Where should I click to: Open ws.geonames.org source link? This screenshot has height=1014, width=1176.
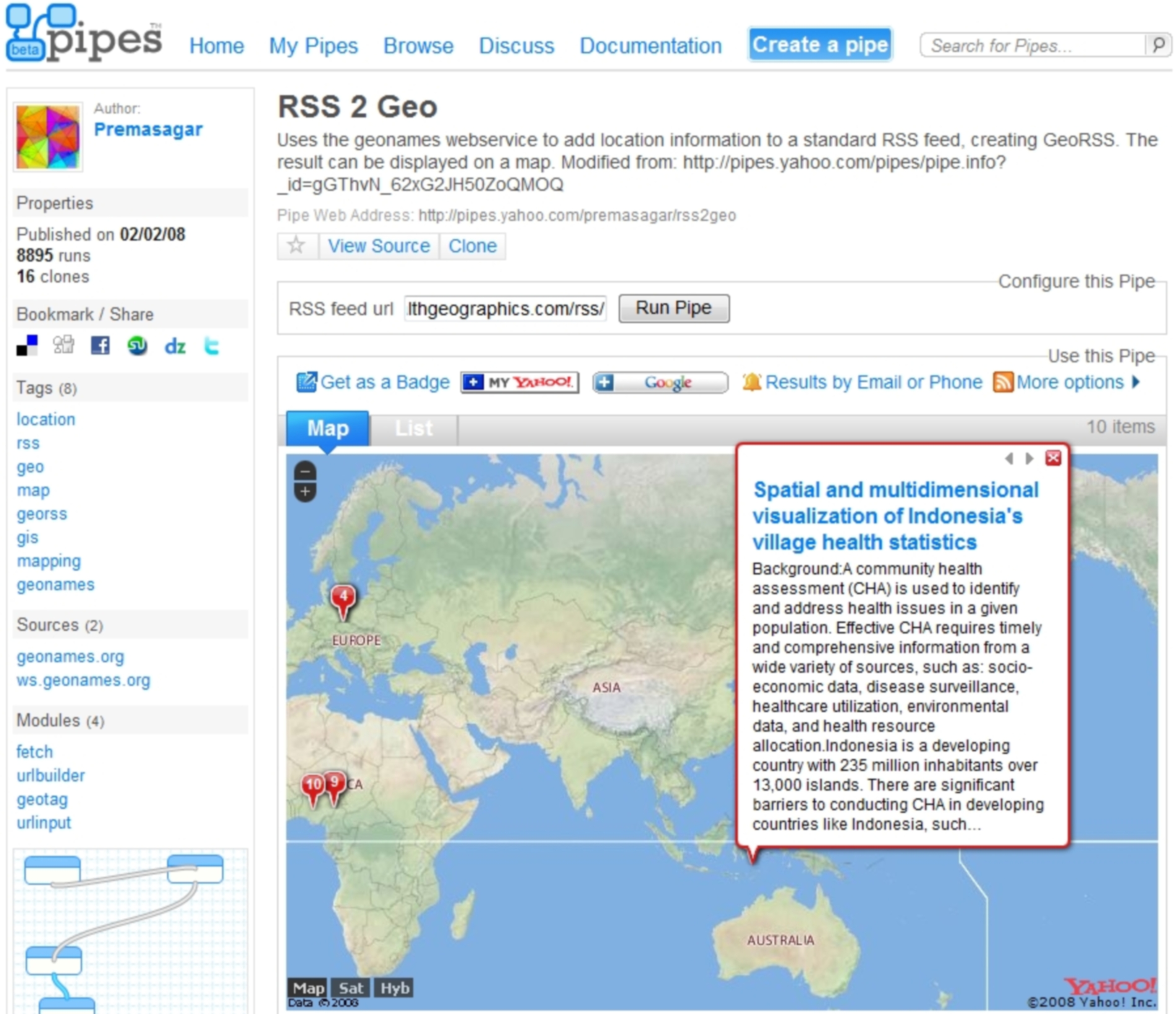click(x=83, y=680)
